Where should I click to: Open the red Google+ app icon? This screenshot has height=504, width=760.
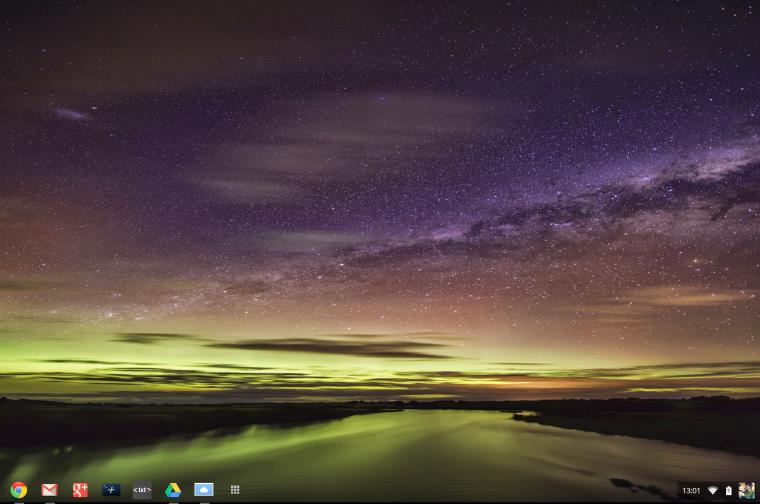80,490
